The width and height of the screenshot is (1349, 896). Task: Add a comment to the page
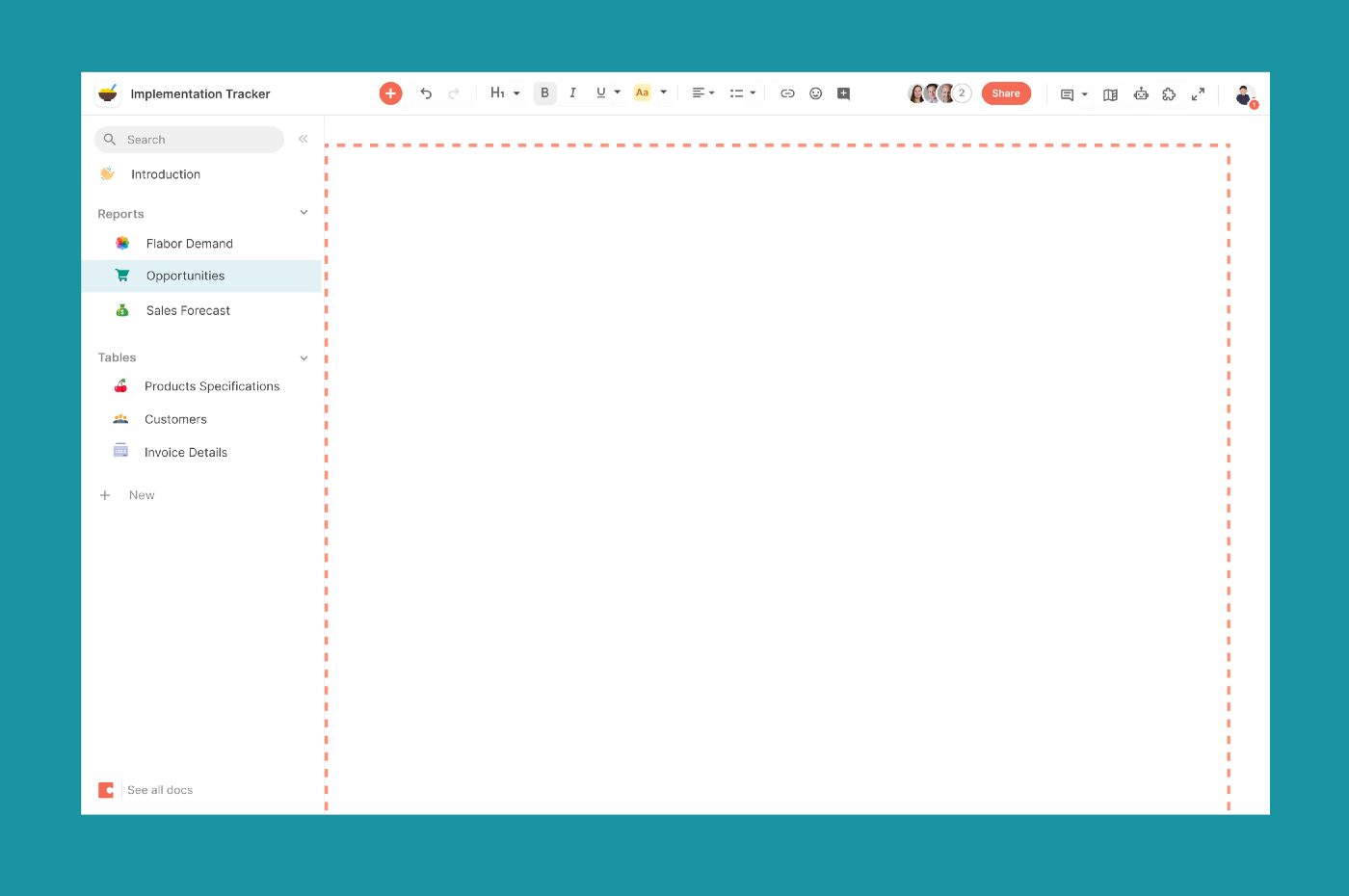click(x=843, y=93)
